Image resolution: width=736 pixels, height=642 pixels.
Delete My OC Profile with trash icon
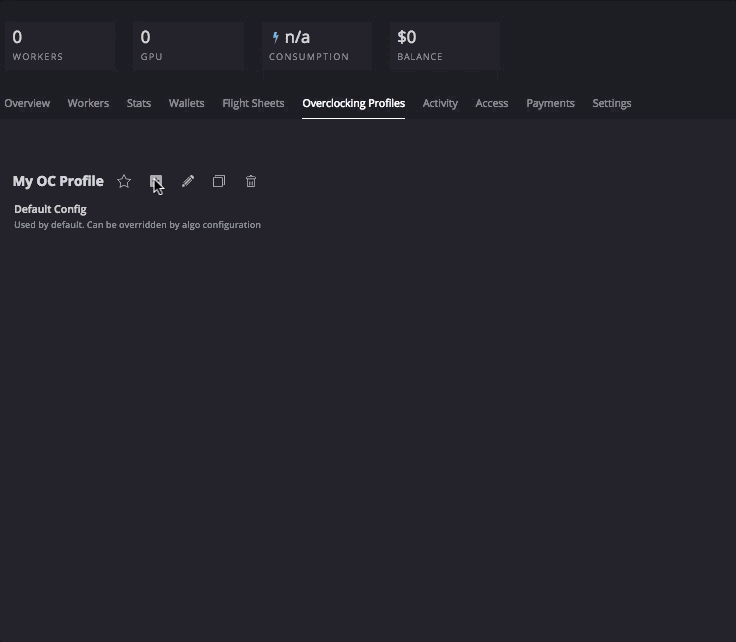[x=251, y=181]
